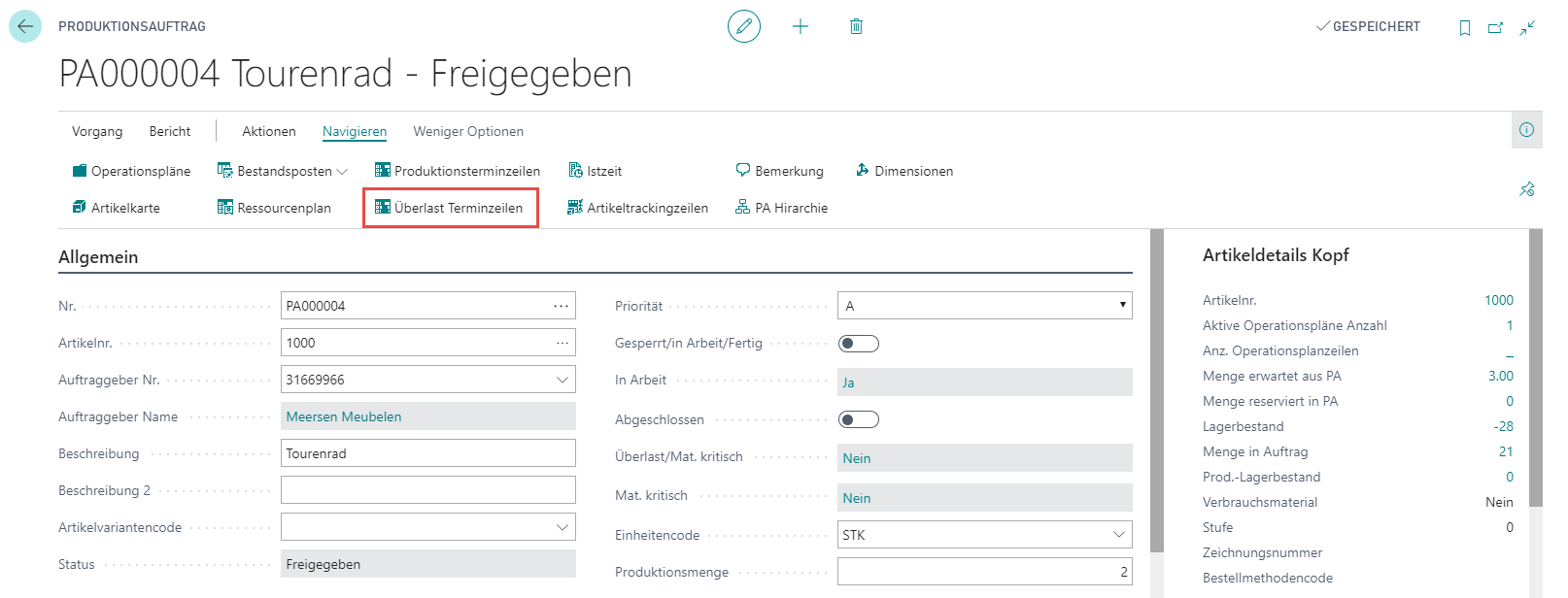Click Prod.-Lagerbestand value 0
The width and height of the screenshot is (1568, 598).
point(1510,477)
